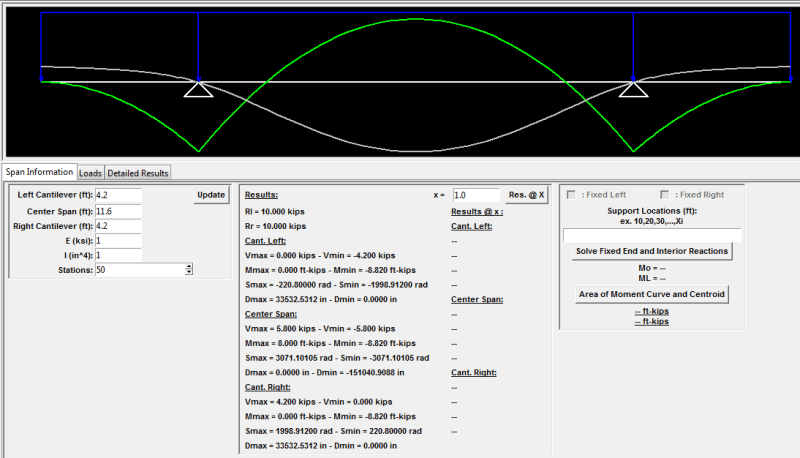This screenshot has height=458, width=800.
Task: Click Area of Moment Curve and Centroid
Action: (x=652, y=294)
